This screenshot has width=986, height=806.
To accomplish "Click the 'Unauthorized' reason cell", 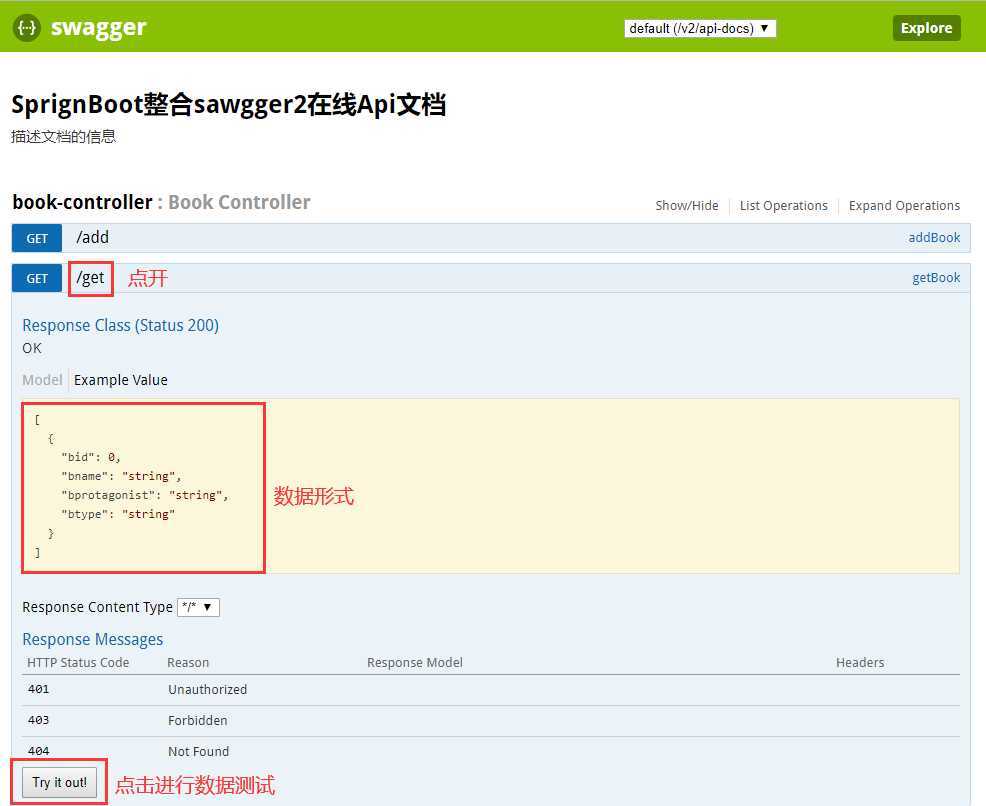I will [x=208, y=689].
